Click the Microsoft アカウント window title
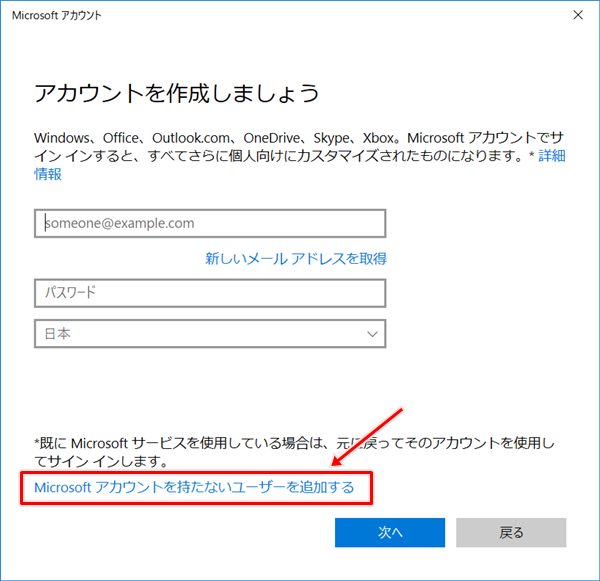 coord(57,15)
